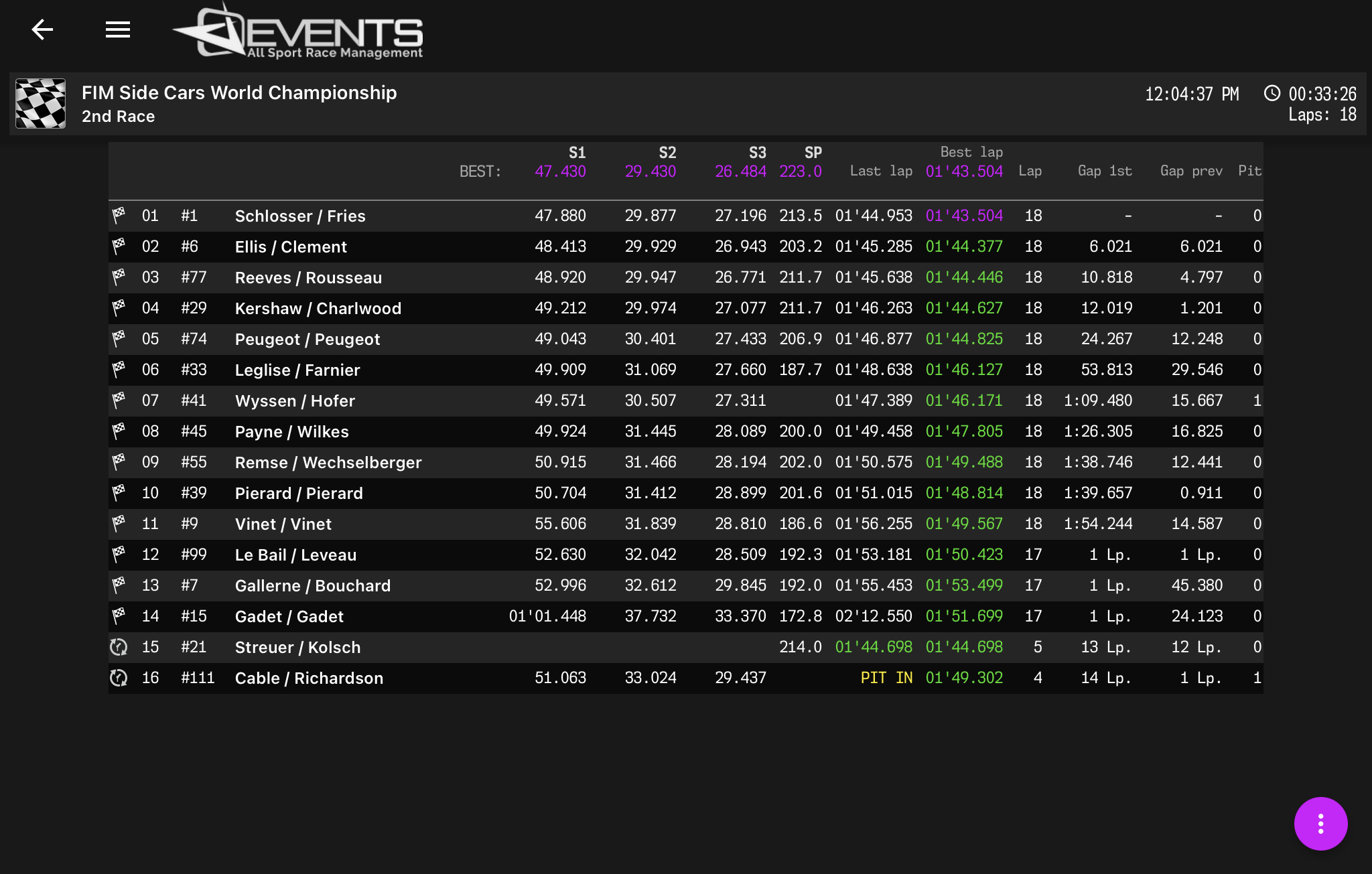Select competitor name Ellis / Clement
1372x874 pixels.
click(x=291, y=246)
